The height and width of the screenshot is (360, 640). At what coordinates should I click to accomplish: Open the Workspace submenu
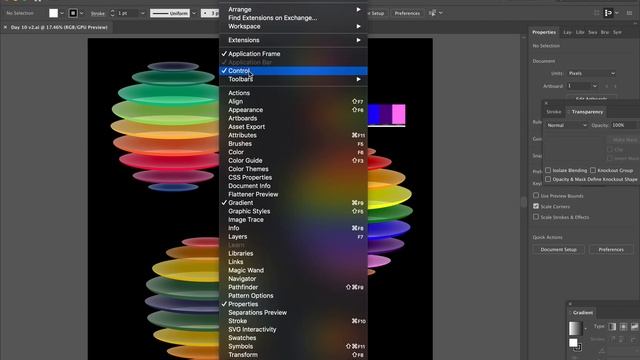click(293, 26)
